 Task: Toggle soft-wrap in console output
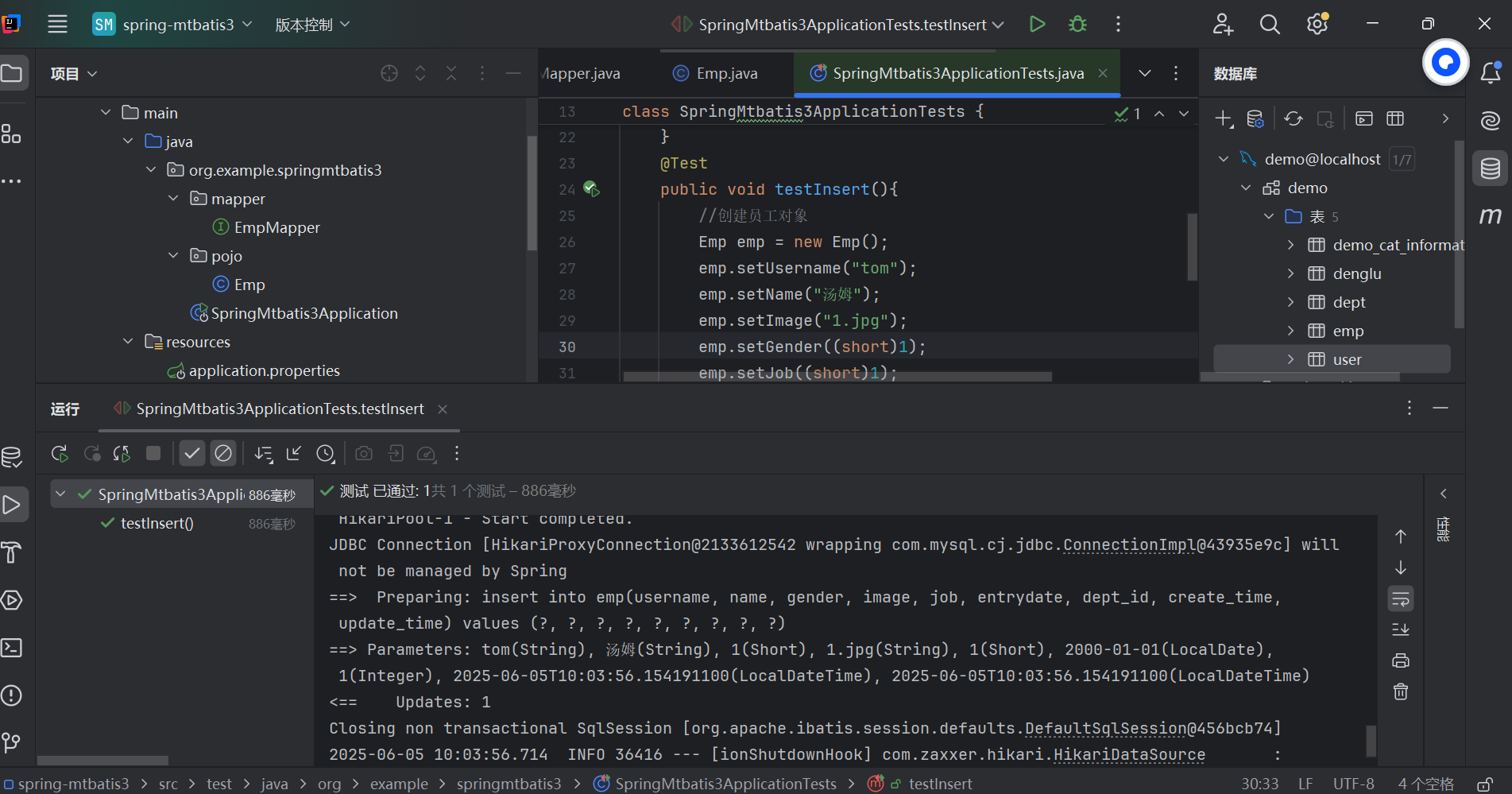(x=1401, y=598)
